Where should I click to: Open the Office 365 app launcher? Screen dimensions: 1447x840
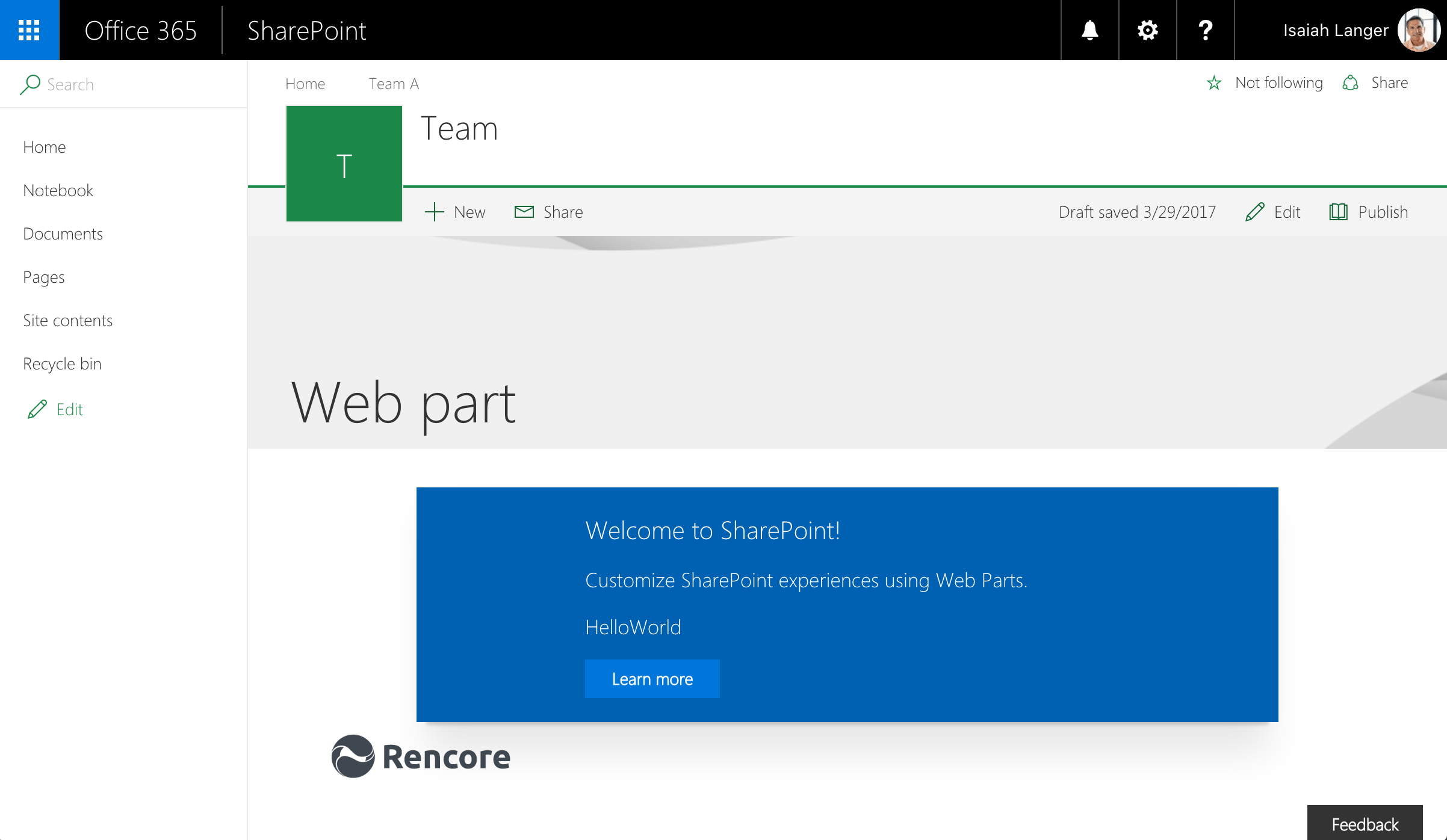tap(29, 30)
